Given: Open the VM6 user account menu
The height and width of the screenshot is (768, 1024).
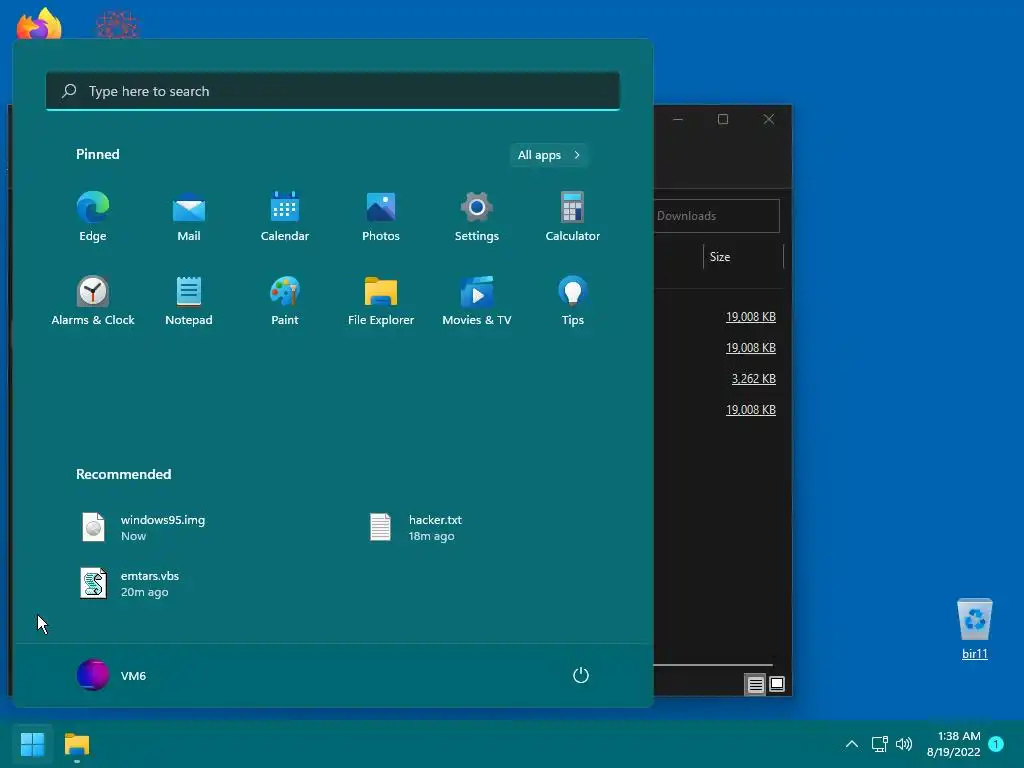Looking at the screenshot, I should pyautogui.click(x=112, y=675).
